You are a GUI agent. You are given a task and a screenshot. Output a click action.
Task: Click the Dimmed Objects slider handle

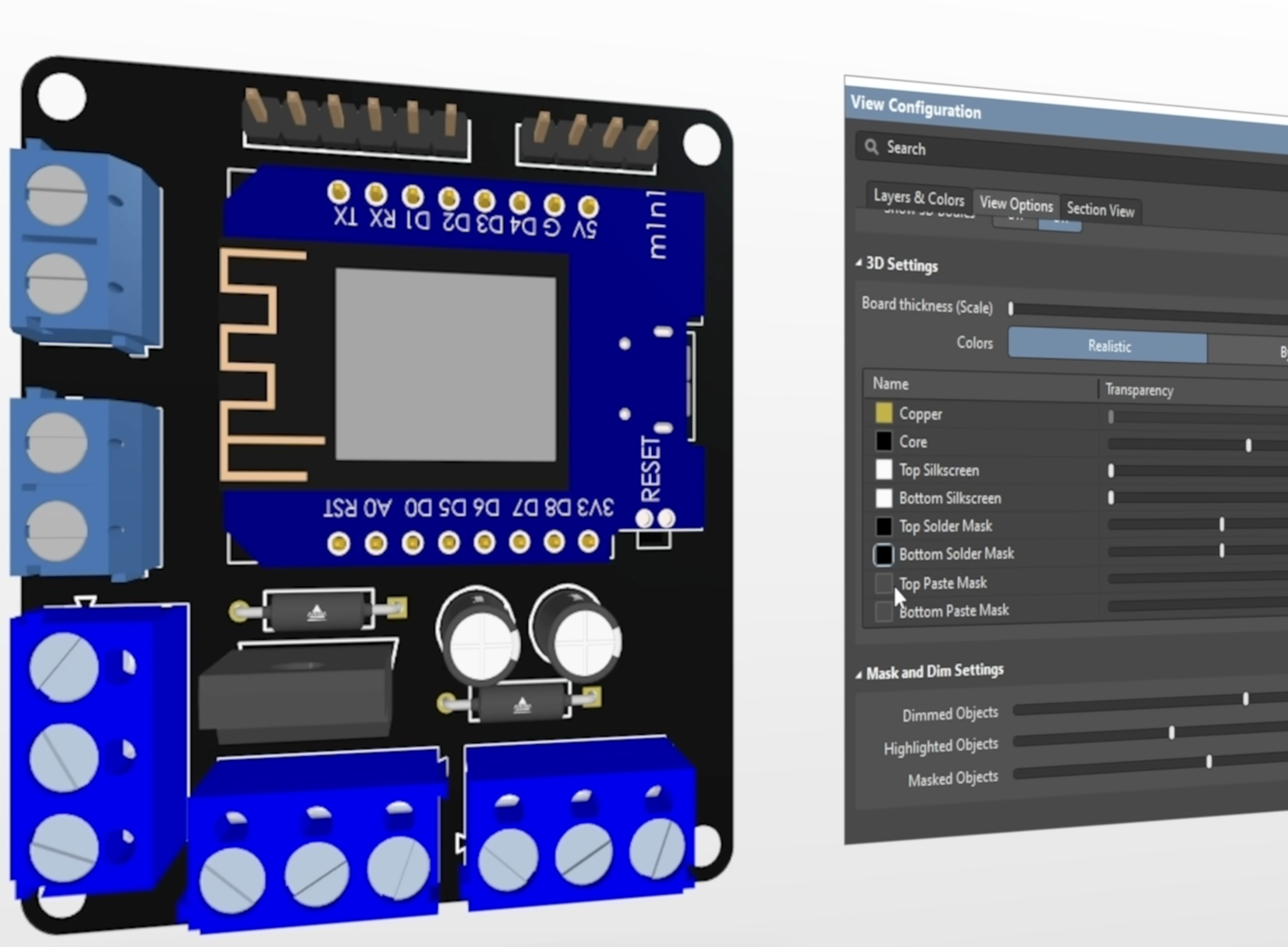coord(1245,699)
